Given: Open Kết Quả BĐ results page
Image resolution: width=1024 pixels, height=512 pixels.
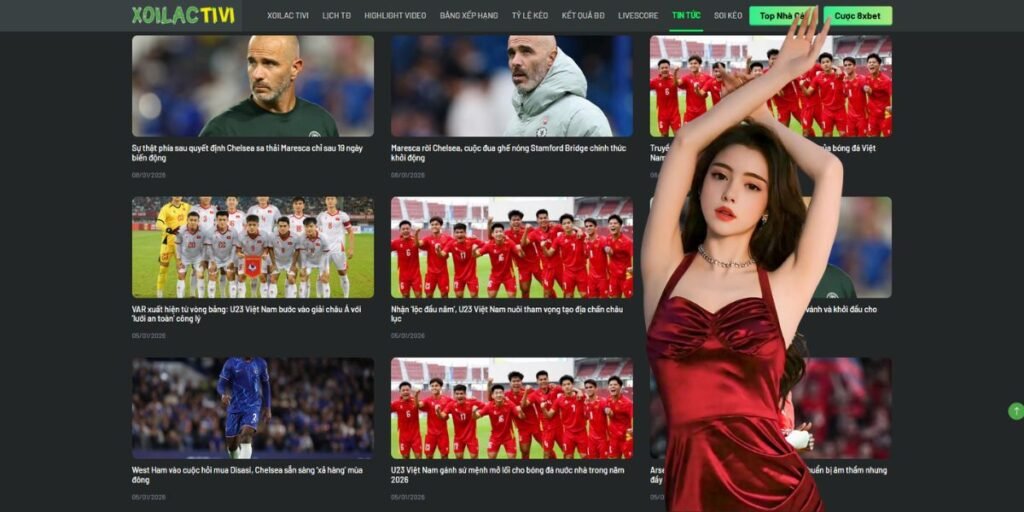Looking at the screenshot, I should [583, 16].
